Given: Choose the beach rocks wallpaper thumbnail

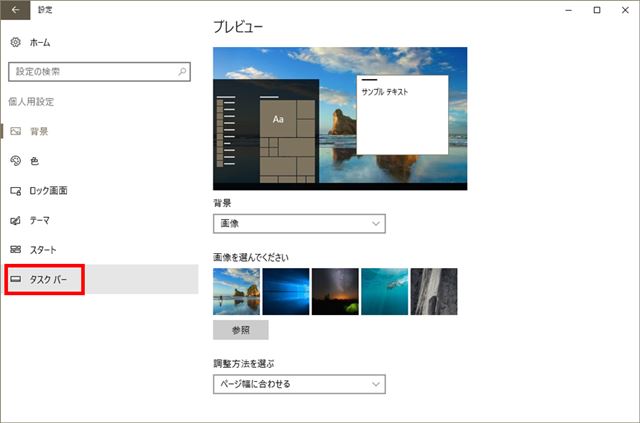Looking at the screenshot, I should [236, 292].
